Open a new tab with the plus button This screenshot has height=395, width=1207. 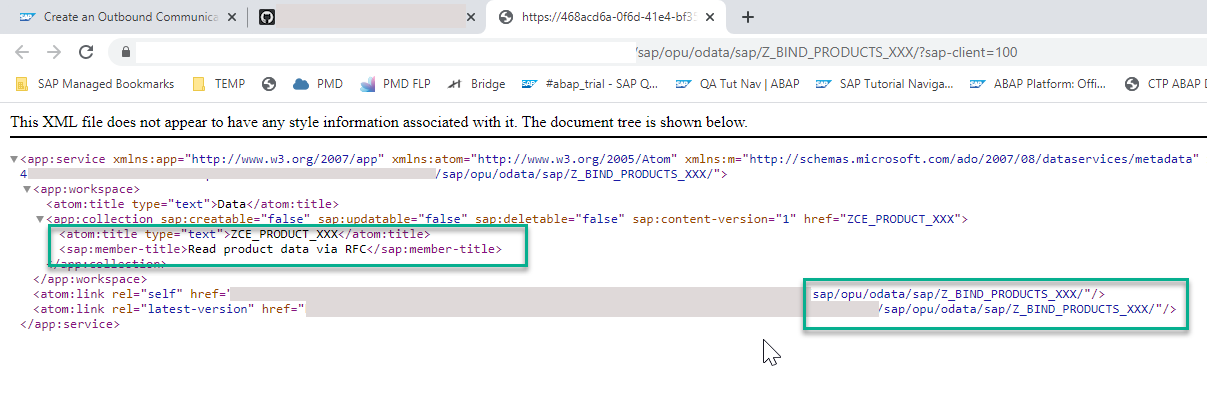click(x=747, y=17)
